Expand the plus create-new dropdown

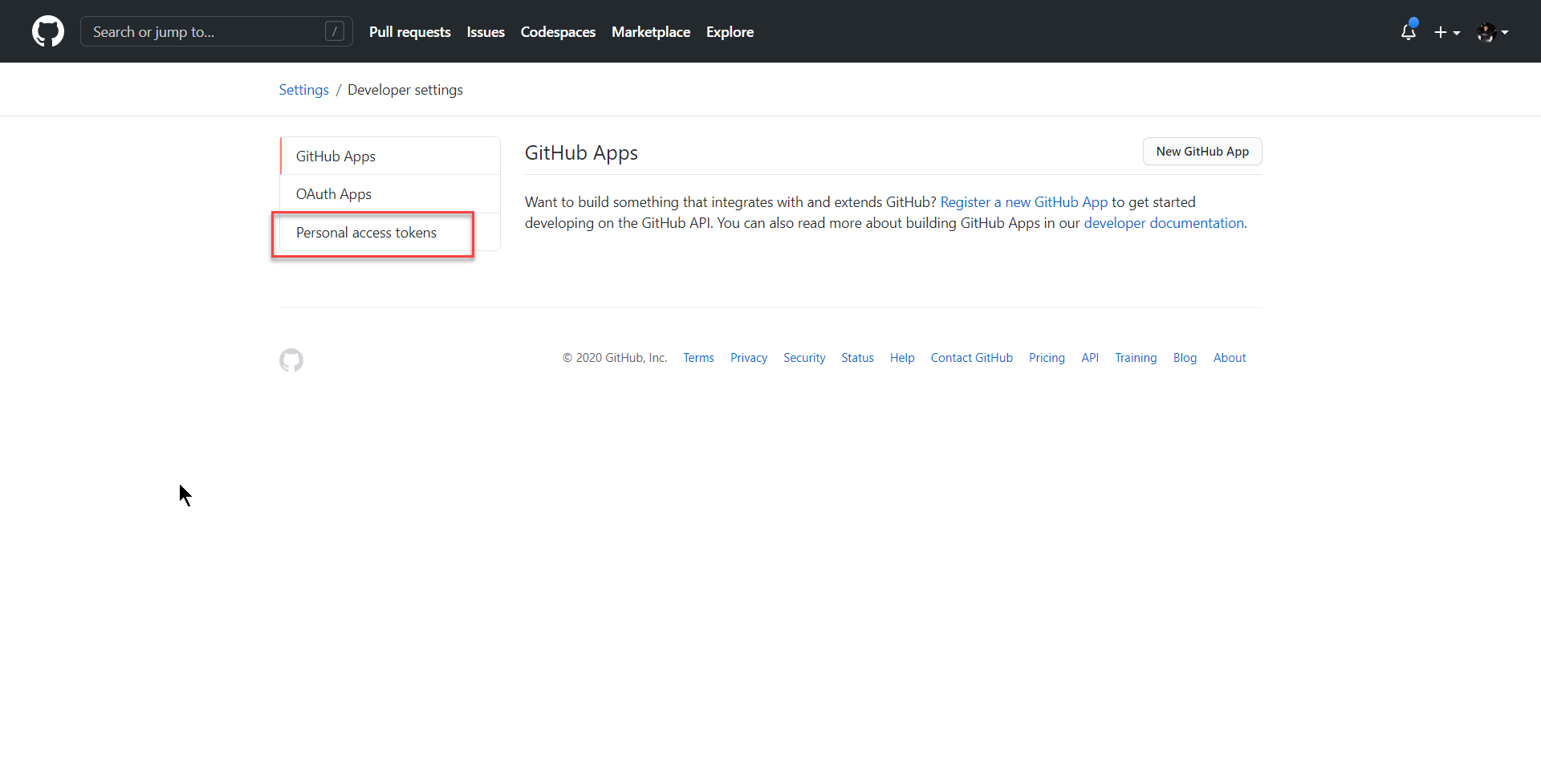tap(1446, 32)
